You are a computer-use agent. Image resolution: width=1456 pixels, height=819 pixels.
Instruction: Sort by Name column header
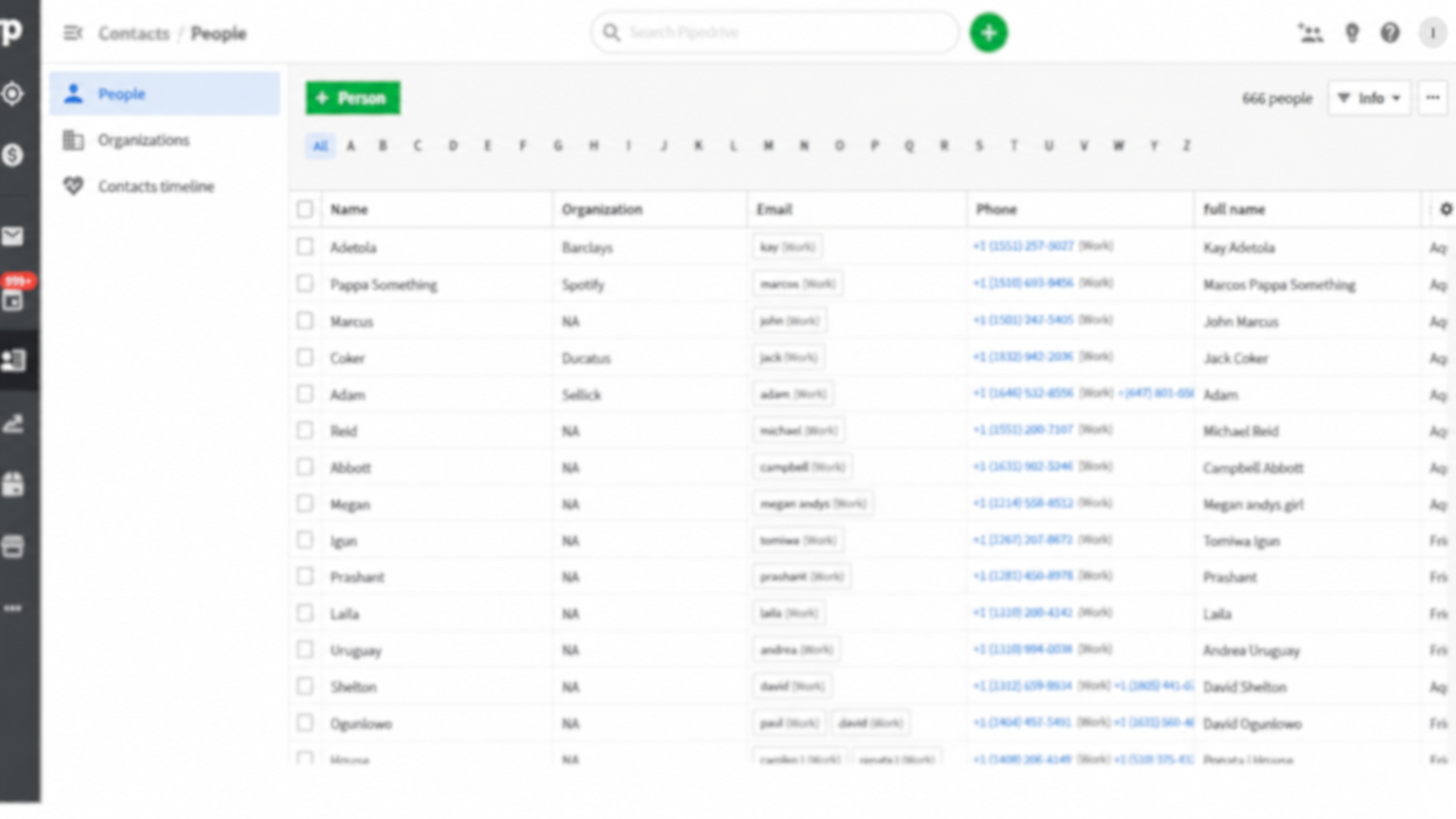click(x=348, y=209)
